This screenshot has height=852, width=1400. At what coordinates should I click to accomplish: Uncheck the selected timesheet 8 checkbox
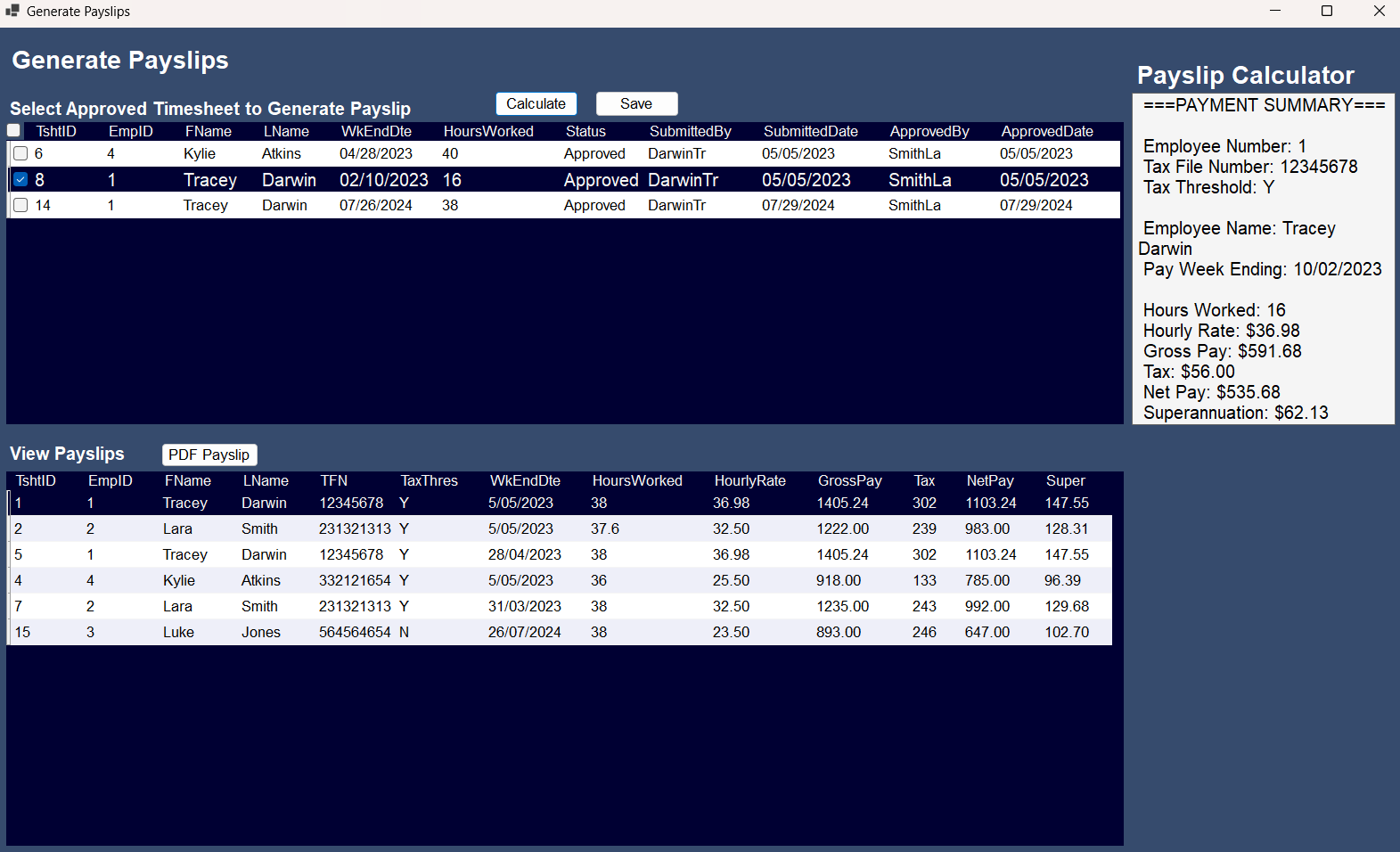pyautogui.click(x=20, y=180)
